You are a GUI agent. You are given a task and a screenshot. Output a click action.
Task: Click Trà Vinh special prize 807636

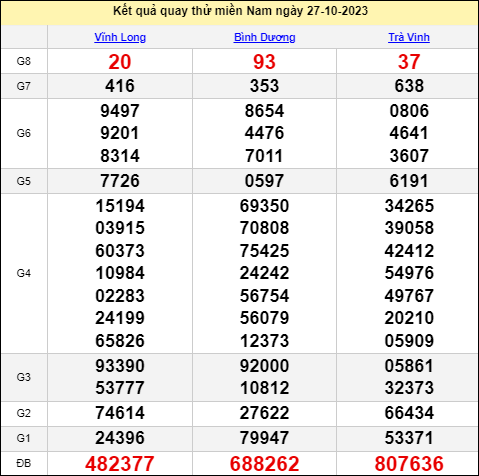pos(409,463)
